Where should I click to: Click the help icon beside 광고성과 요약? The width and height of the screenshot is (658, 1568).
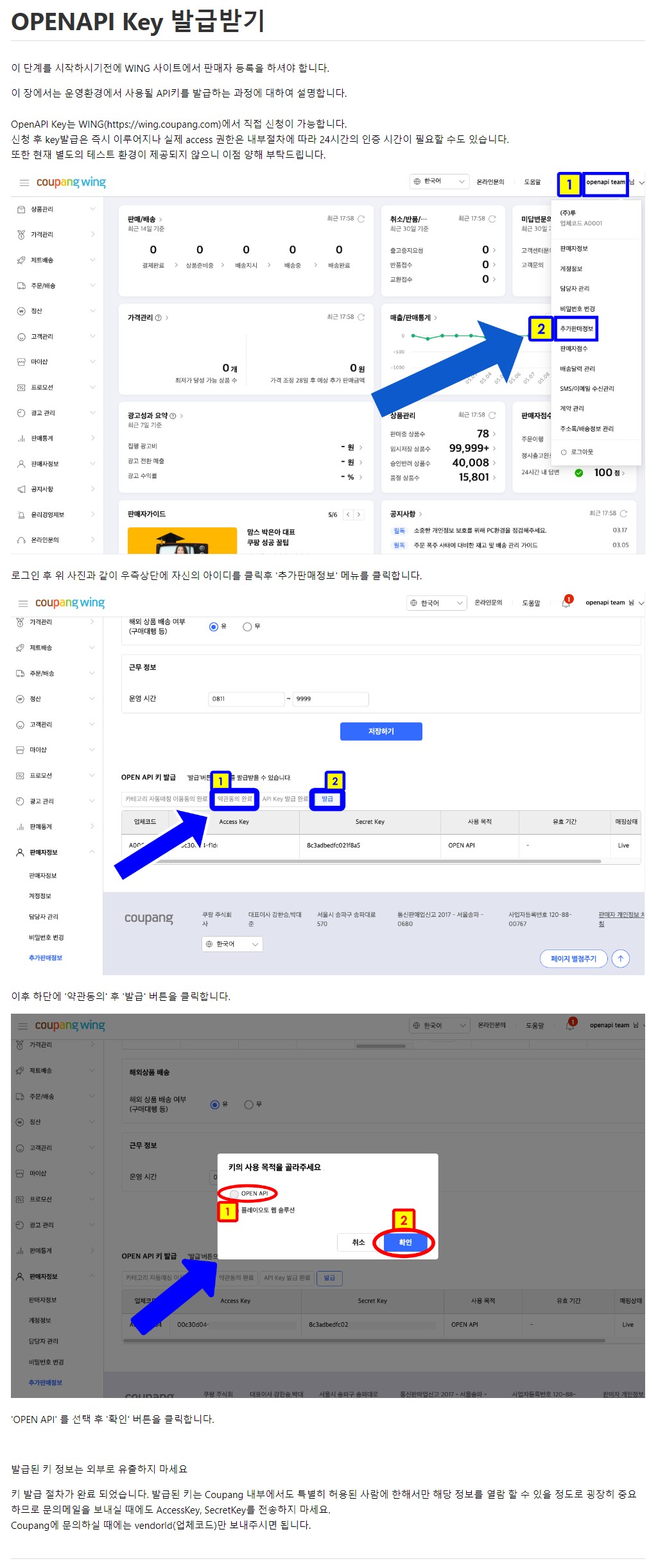click(x=173, y=416)
